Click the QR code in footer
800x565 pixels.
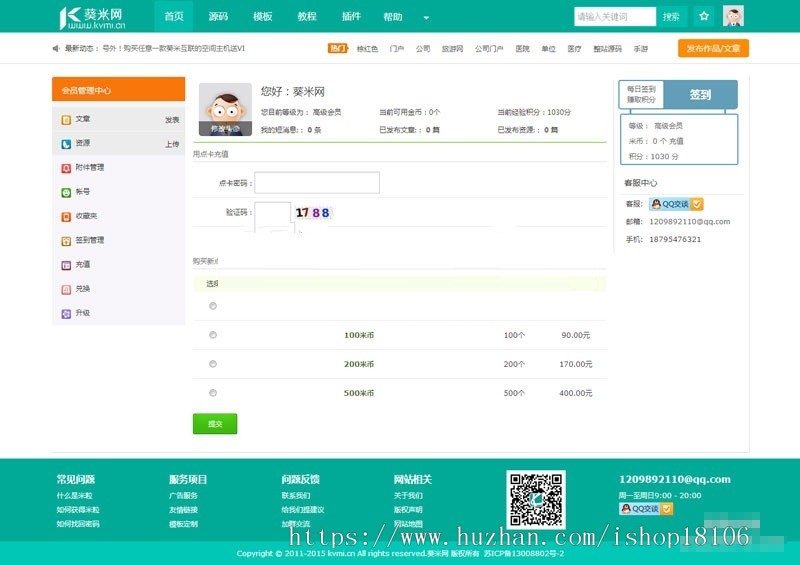click(536, 500)
